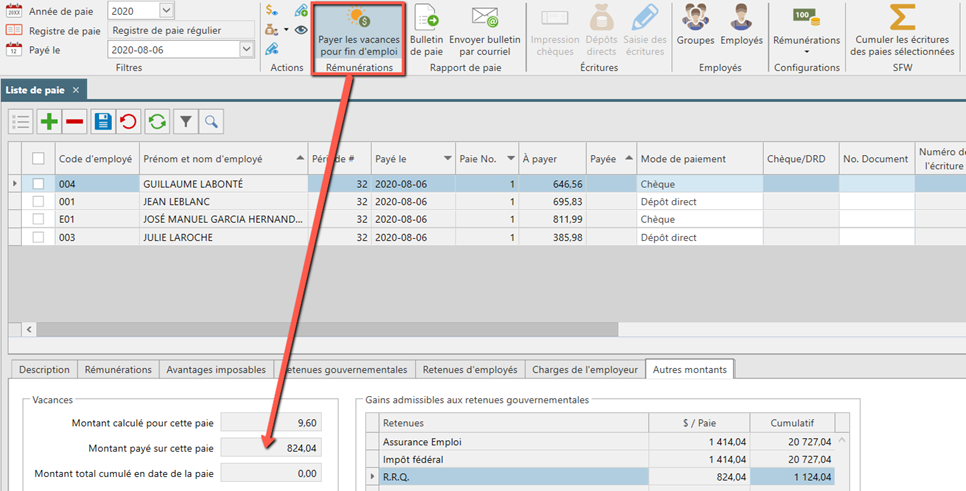Click the blue pencil-eye icon in Actions

272,49
